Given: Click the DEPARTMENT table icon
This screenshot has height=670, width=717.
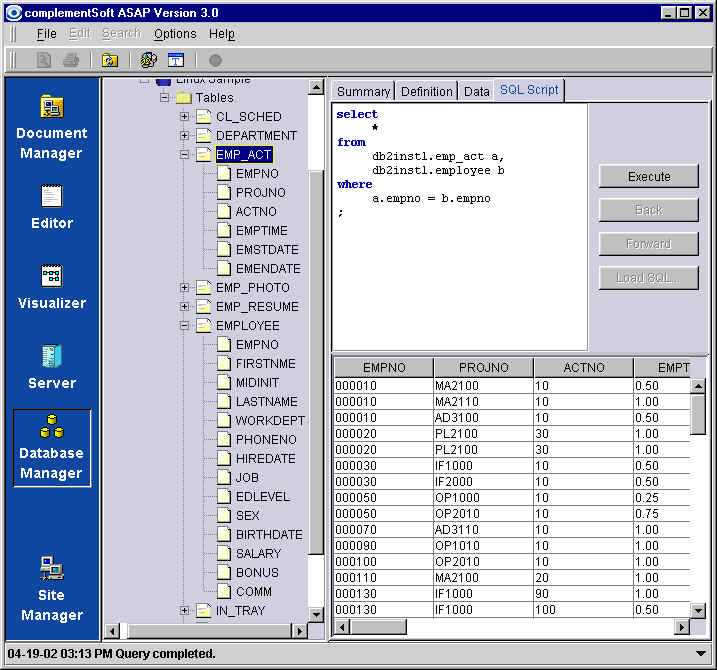Looking at the screenshot, I should click(203, 135).
